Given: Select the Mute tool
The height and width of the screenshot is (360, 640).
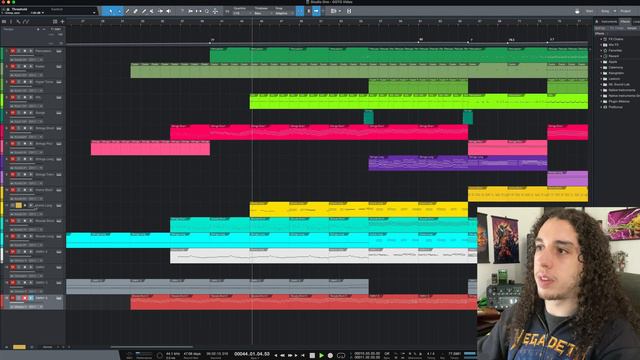Looking at the screenshot, I should point(152,11).
